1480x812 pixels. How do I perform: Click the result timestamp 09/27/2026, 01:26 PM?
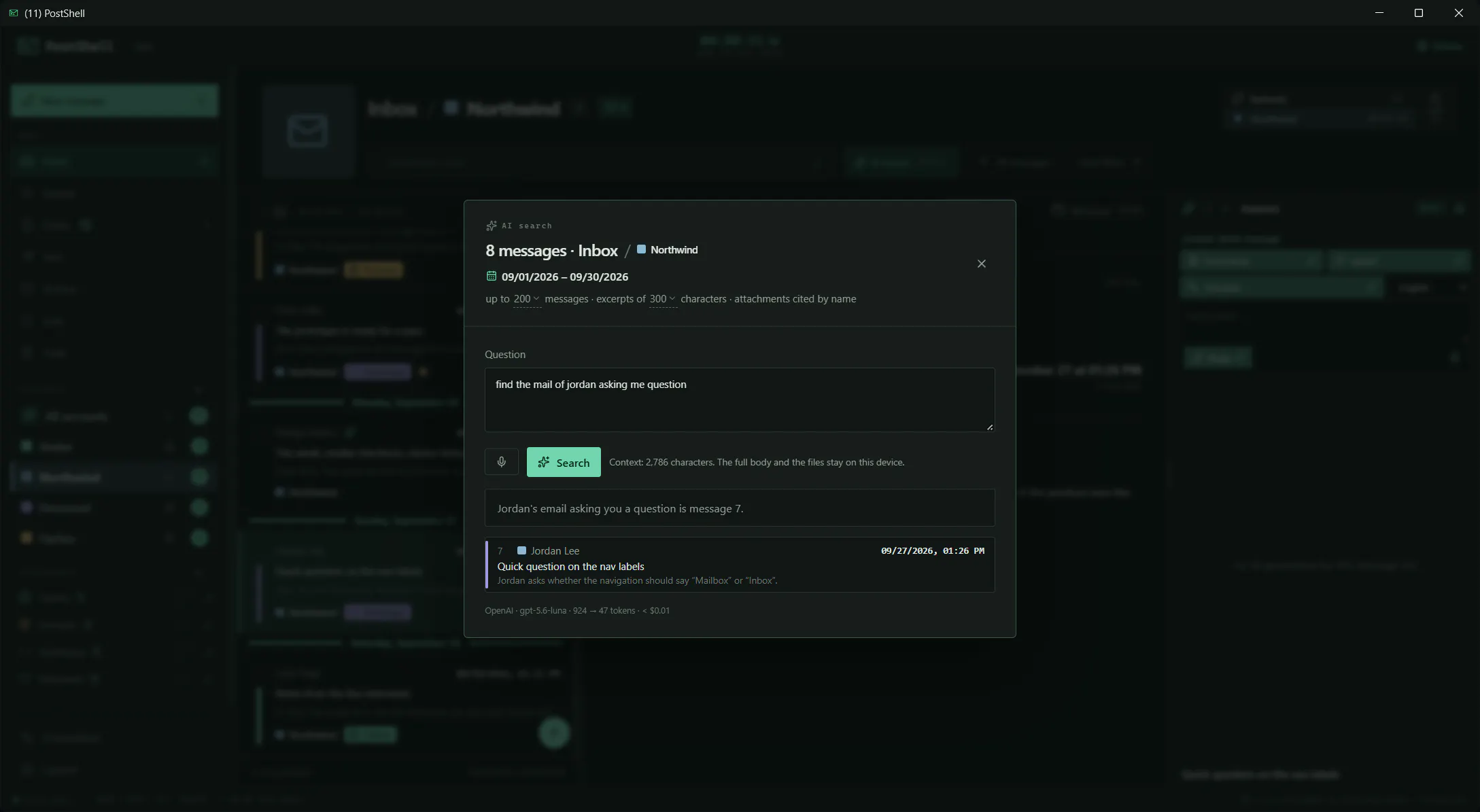(933, 551)
